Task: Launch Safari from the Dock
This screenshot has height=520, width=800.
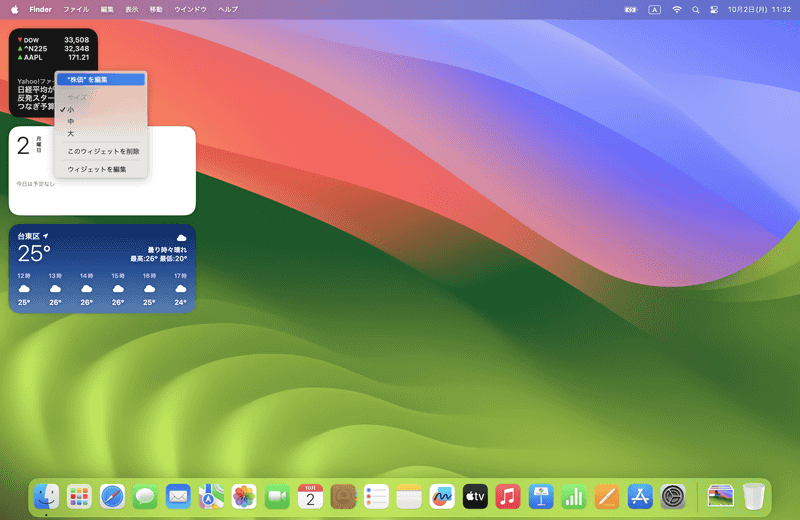Action: (112, 497)
